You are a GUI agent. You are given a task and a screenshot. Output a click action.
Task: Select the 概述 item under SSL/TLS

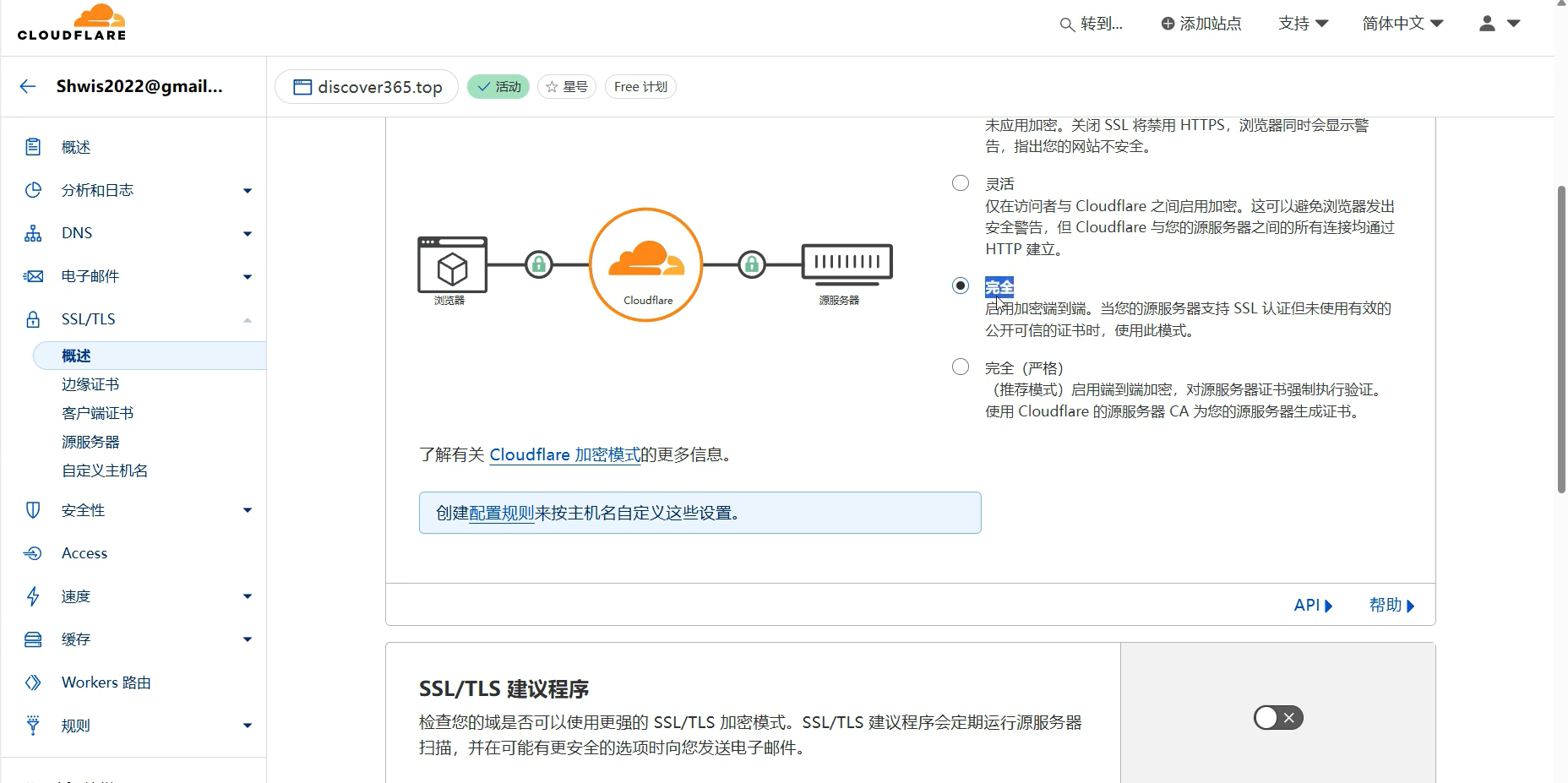(x=150, y=356)
